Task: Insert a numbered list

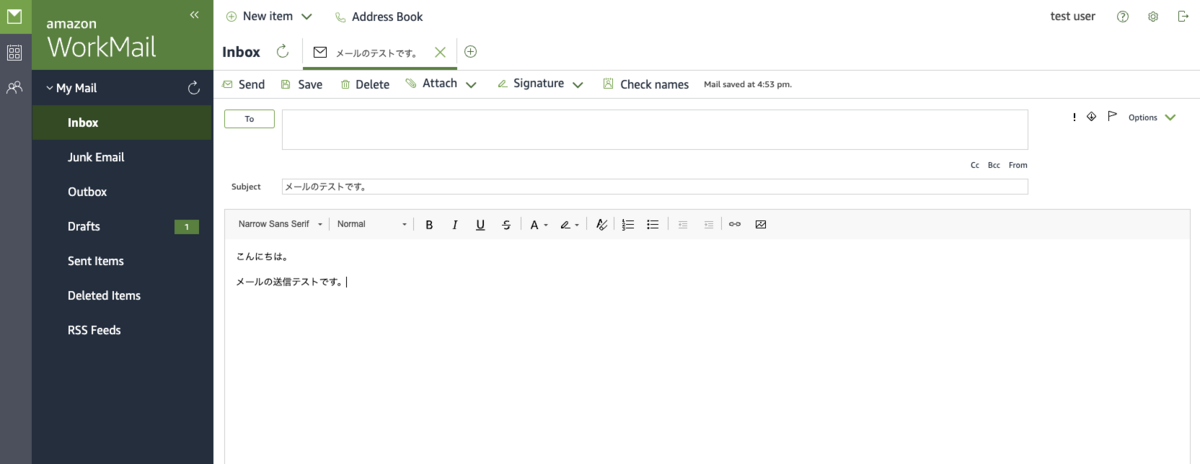Action: (x=628, y=225)
